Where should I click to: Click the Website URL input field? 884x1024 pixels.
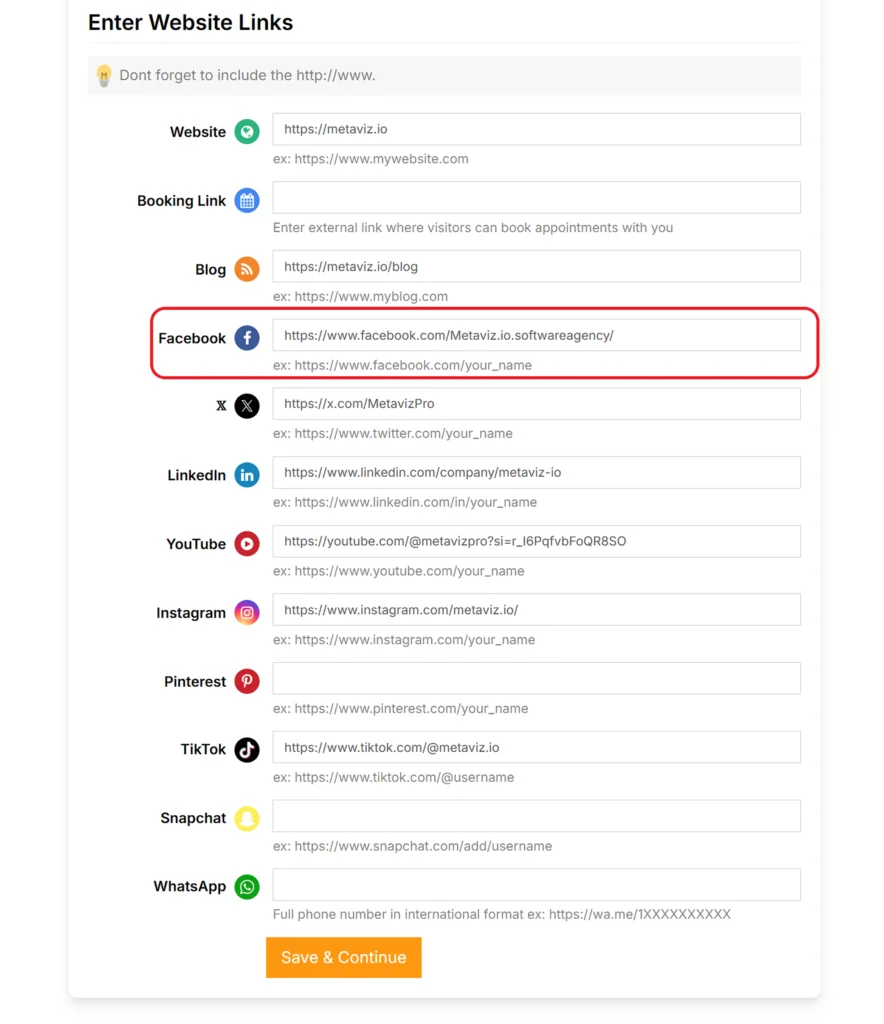(x=537, y=129)
